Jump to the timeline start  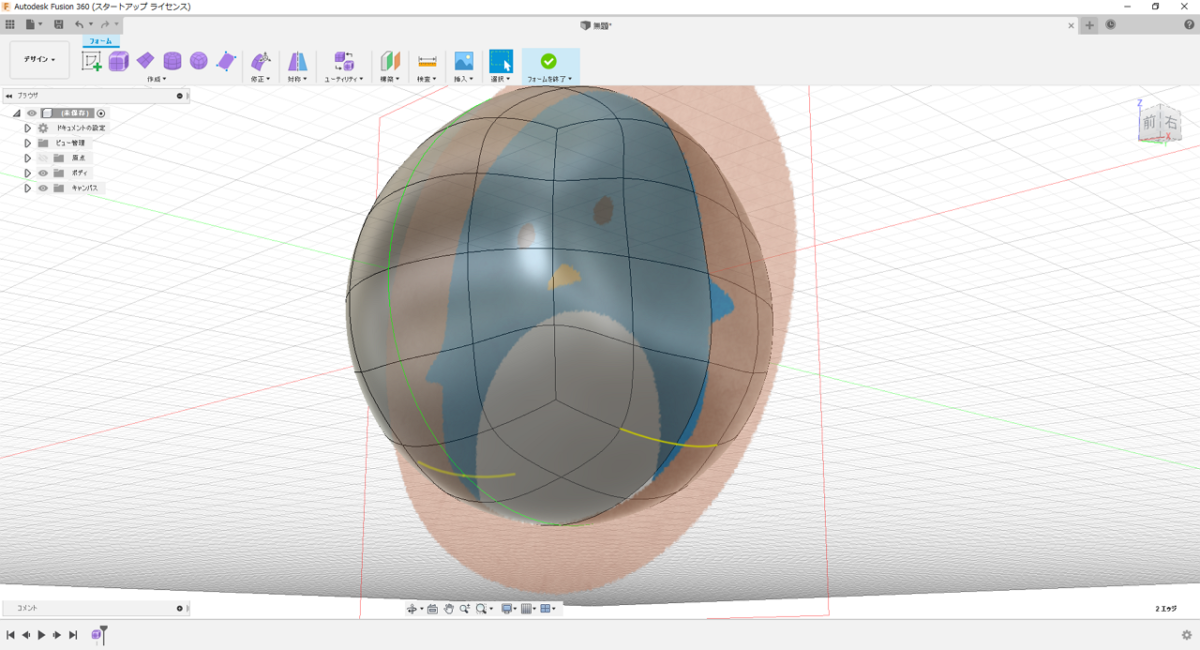point(10,635)
